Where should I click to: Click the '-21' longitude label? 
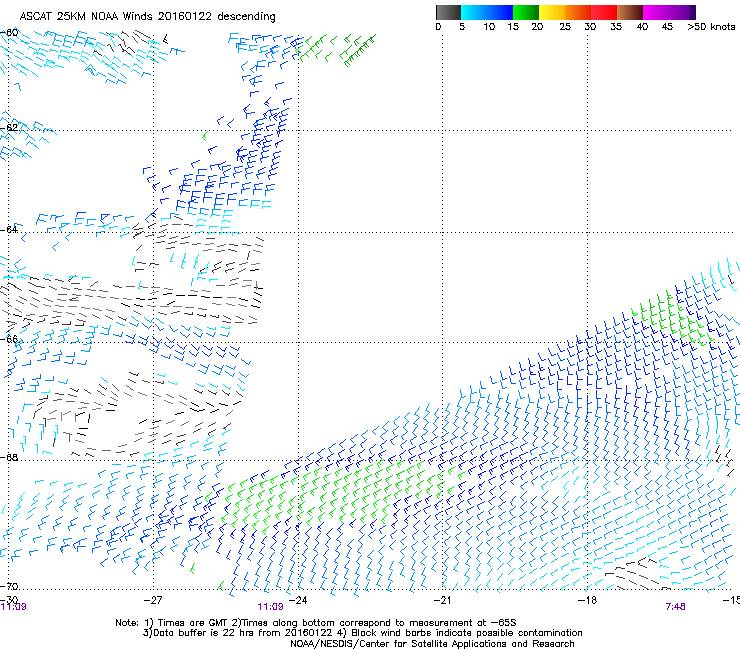[x=442, y=600]
